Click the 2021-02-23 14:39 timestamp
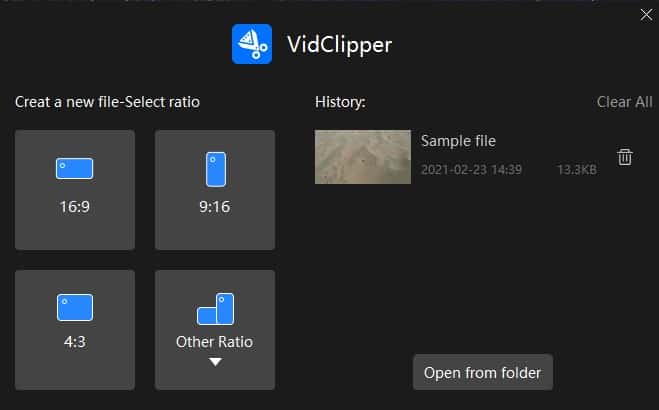The height and width of the screenshot is (410, 659). coord(471,170)
